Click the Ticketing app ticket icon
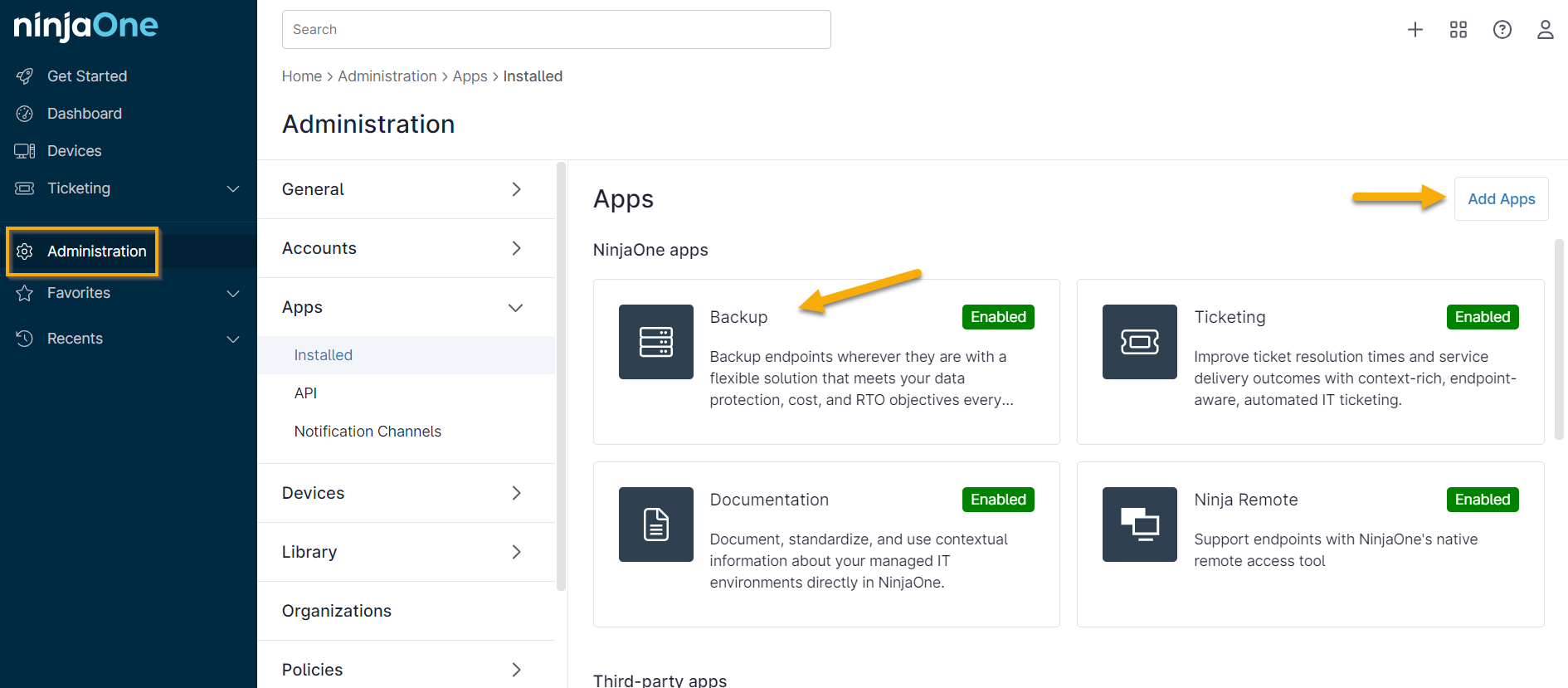The image size is (1568, 688). coord(1139,342)
